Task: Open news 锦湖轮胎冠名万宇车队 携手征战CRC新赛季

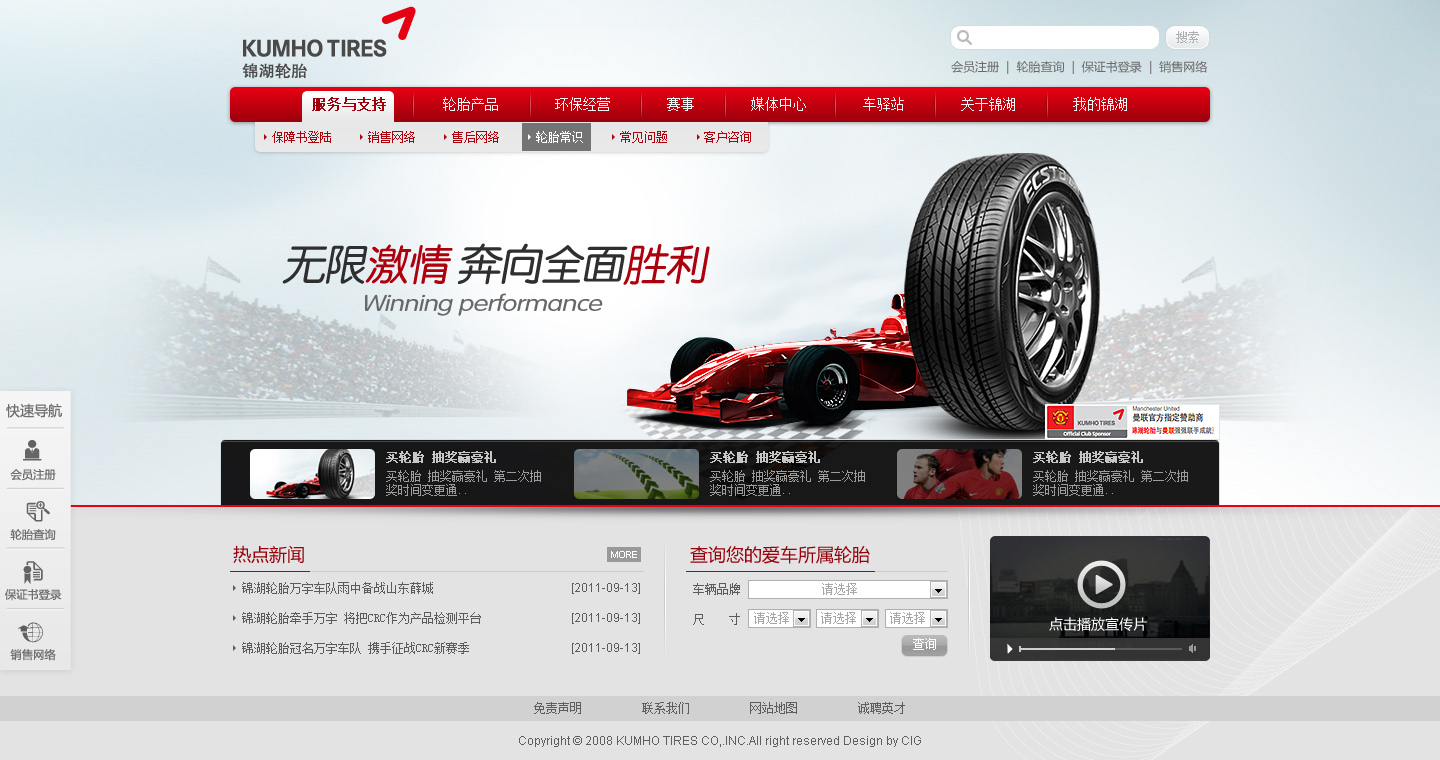Action: tap(355, 648)
